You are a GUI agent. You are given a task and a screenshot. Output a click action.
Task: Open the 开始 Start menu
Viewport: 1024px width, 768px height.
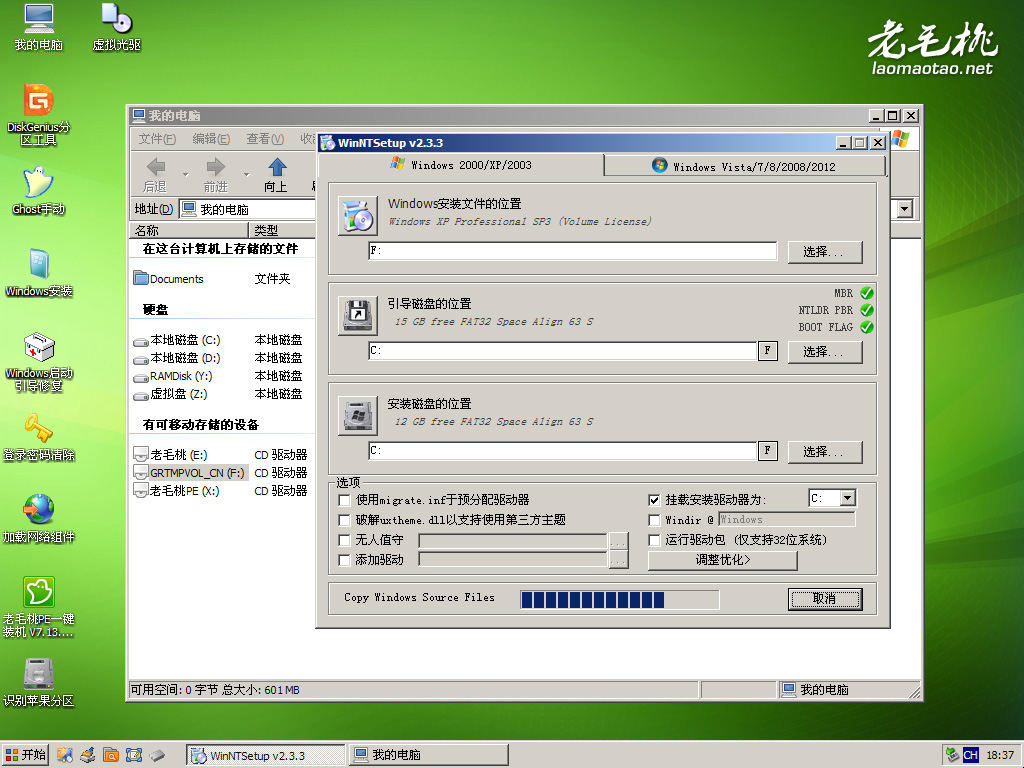[25, 755]
